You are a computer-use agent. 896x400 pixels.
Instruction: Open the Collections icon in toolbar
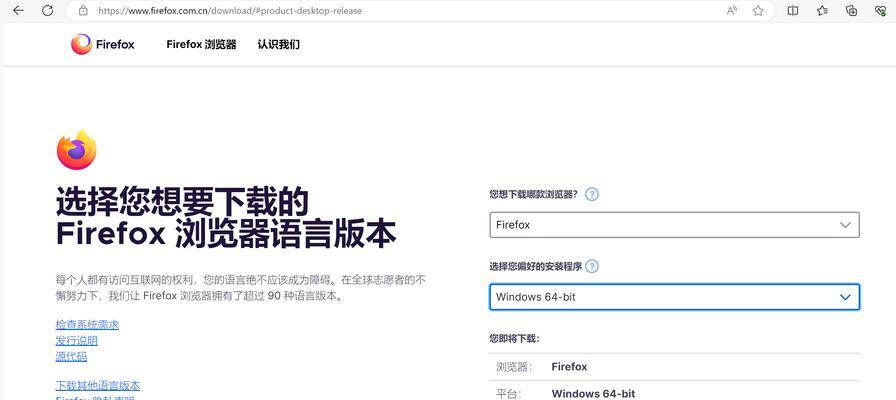(x=851, y=10)
